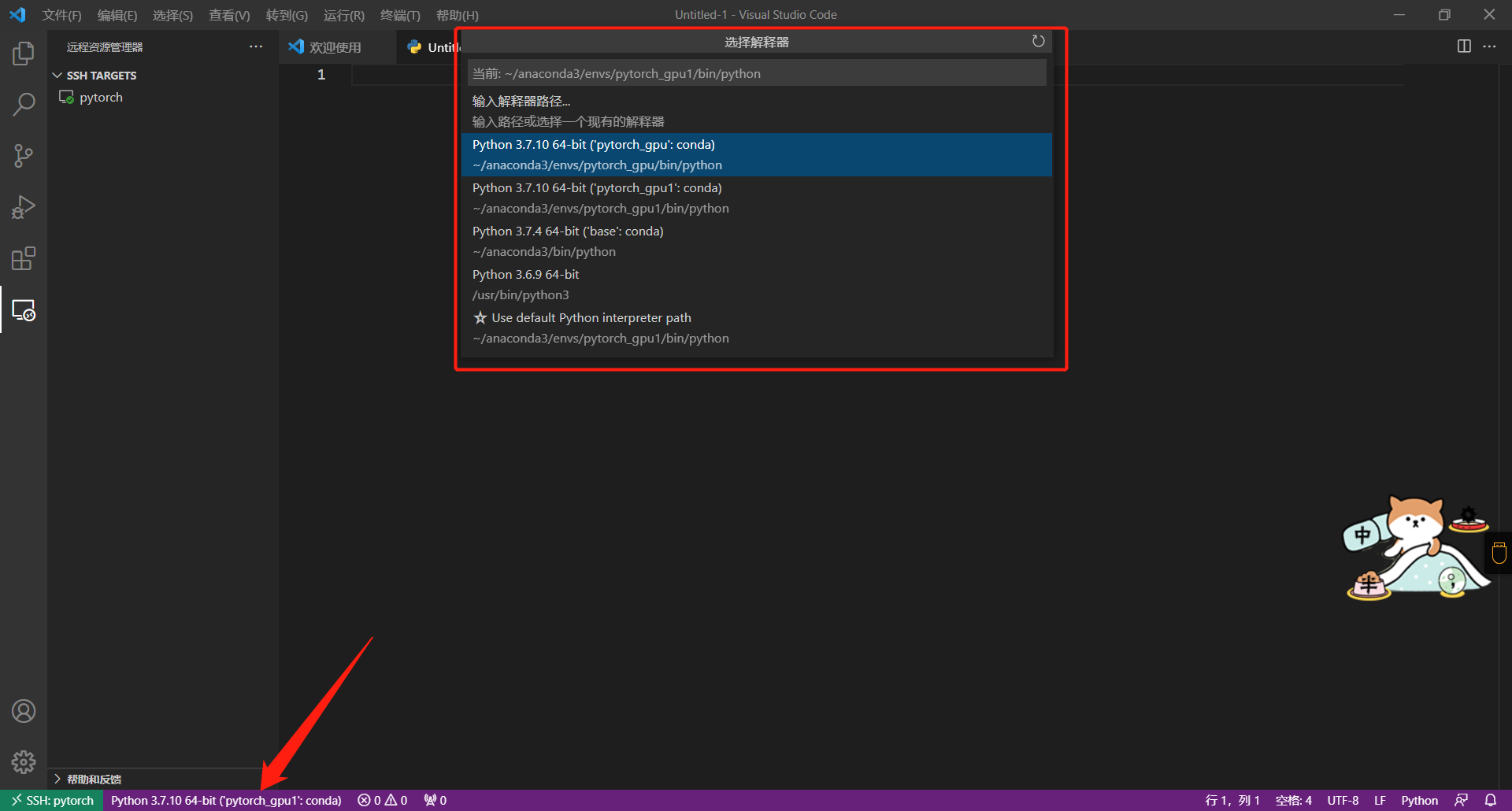The width and height of the screenshot is (1512, 811).
Task: Change indentation via 空格: 4
Action: pyautogui.click(x=1293, y=800)
